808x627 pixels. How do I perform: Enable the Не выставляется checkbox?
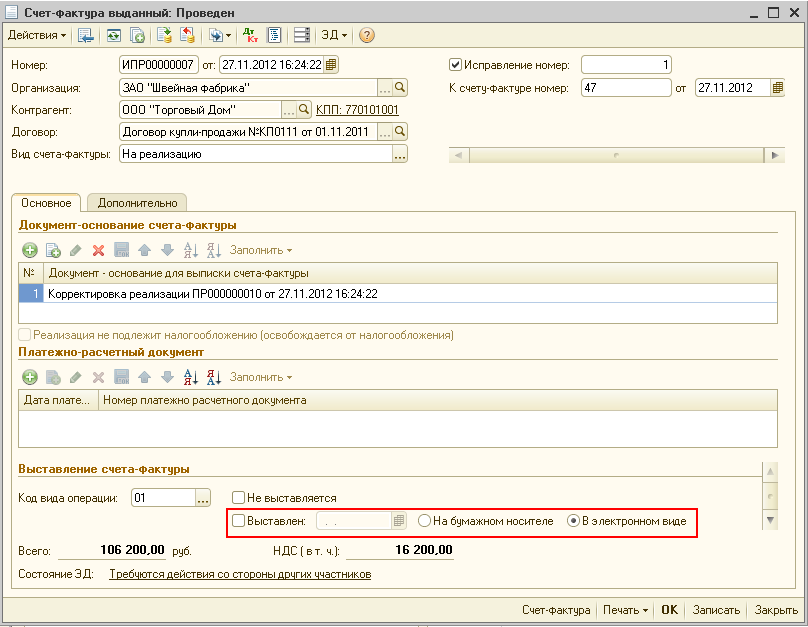238,497
